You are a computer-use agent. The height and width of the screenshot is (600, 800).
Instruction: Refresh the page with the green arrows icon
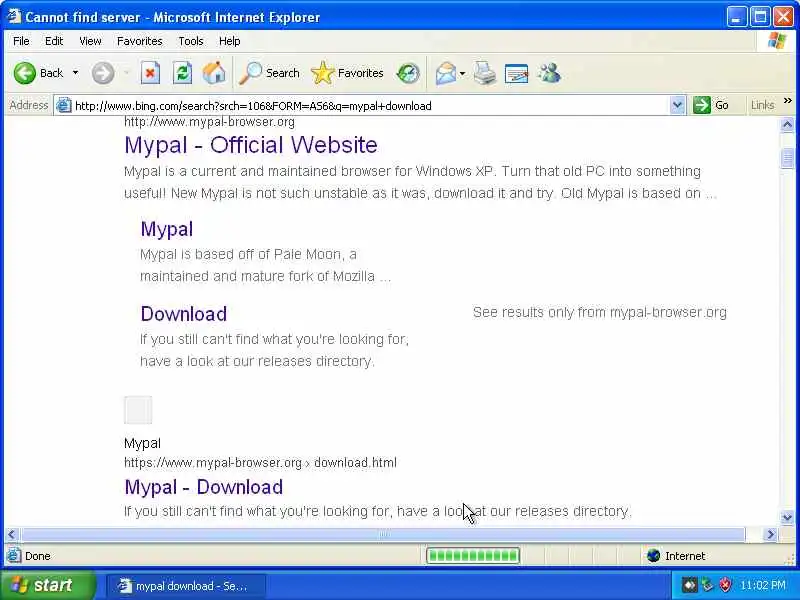[x=182, y=73]
